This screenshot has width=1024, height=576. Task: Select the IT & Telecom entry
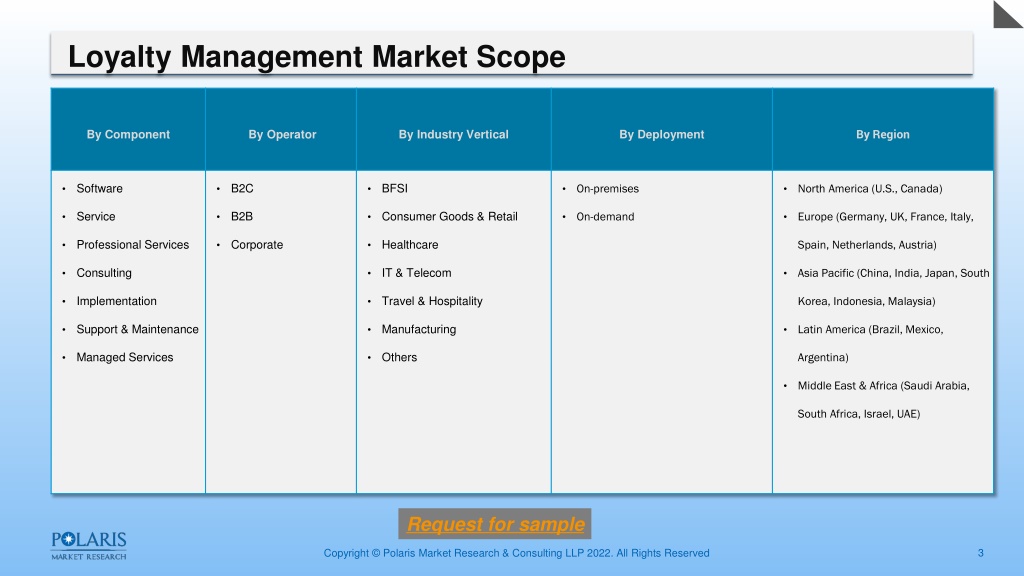coord(416,273)
